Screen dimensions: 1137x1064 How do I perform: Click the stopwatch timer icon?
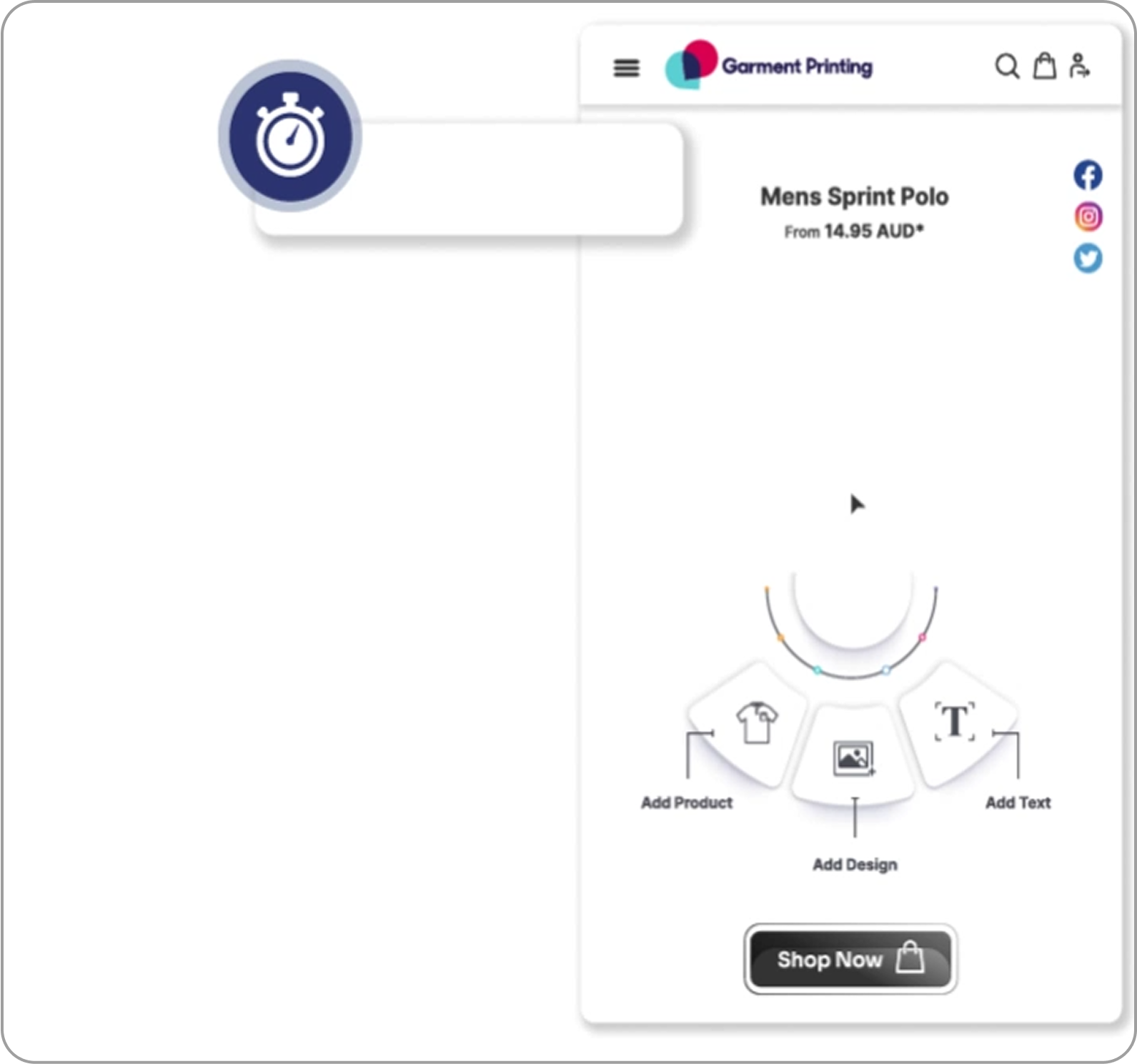pos(290,136)
